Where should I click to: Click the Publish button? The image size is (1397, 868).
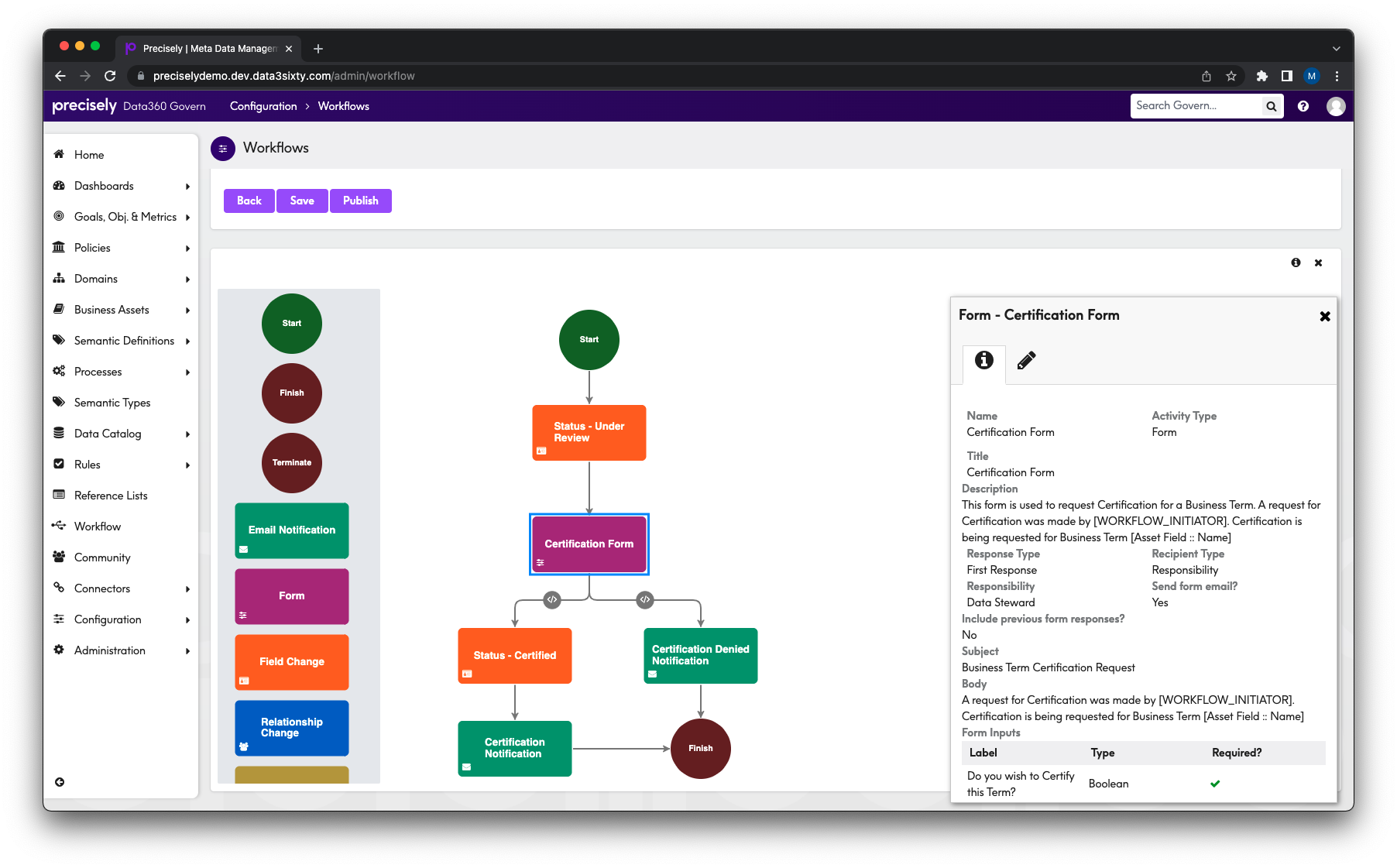360,201
